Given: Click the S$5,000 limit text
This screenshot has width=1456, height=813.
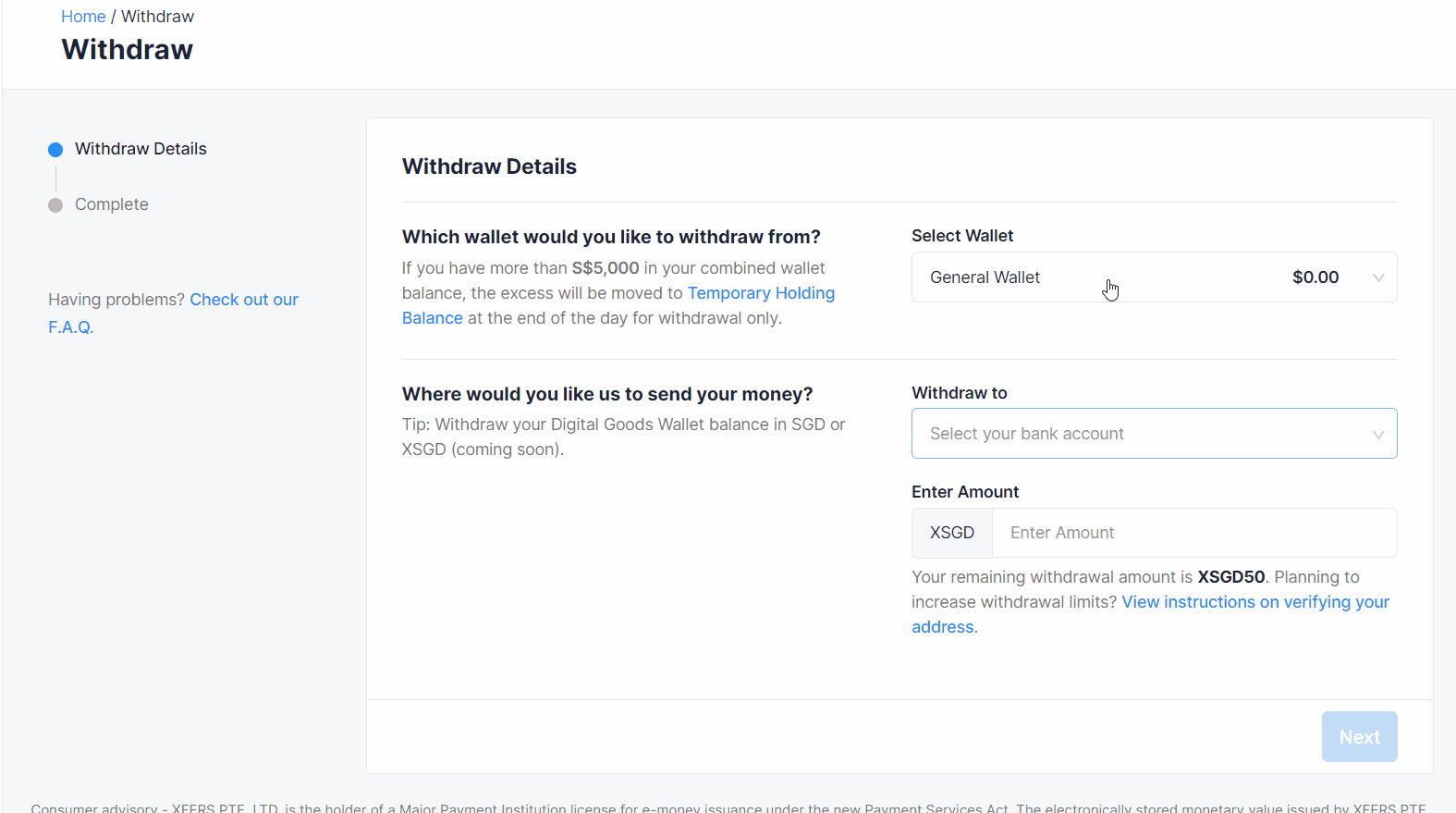Looking at the screenshot, I should click(606, 268).
